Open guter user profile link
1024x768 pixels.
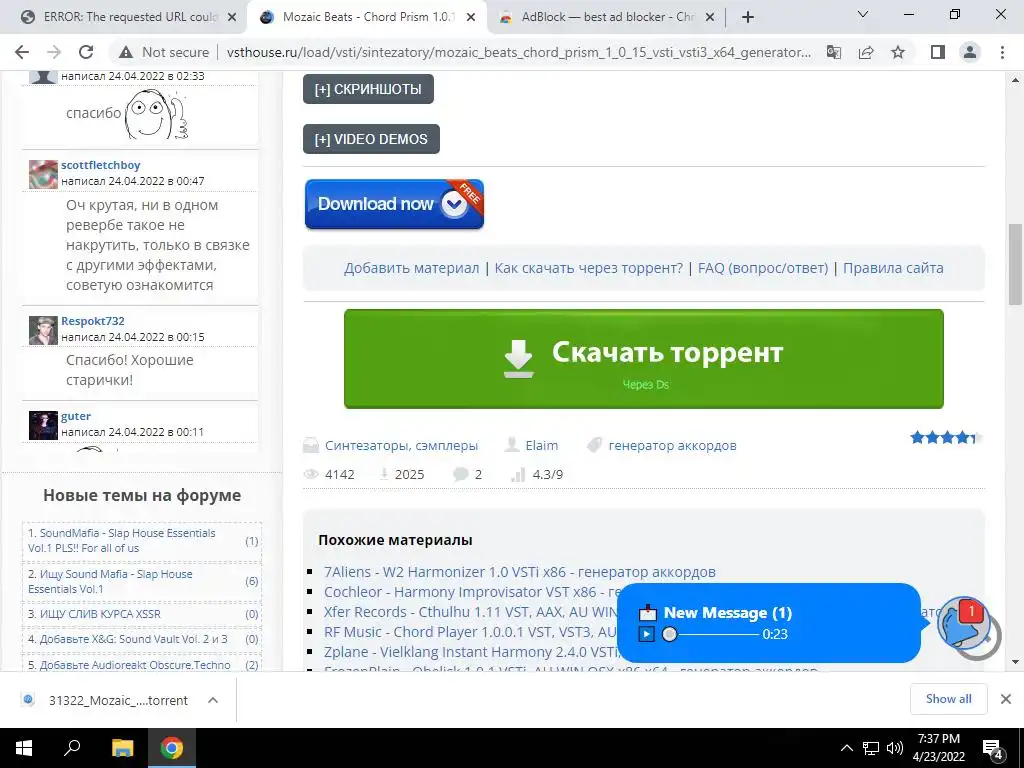coord(76,416)
